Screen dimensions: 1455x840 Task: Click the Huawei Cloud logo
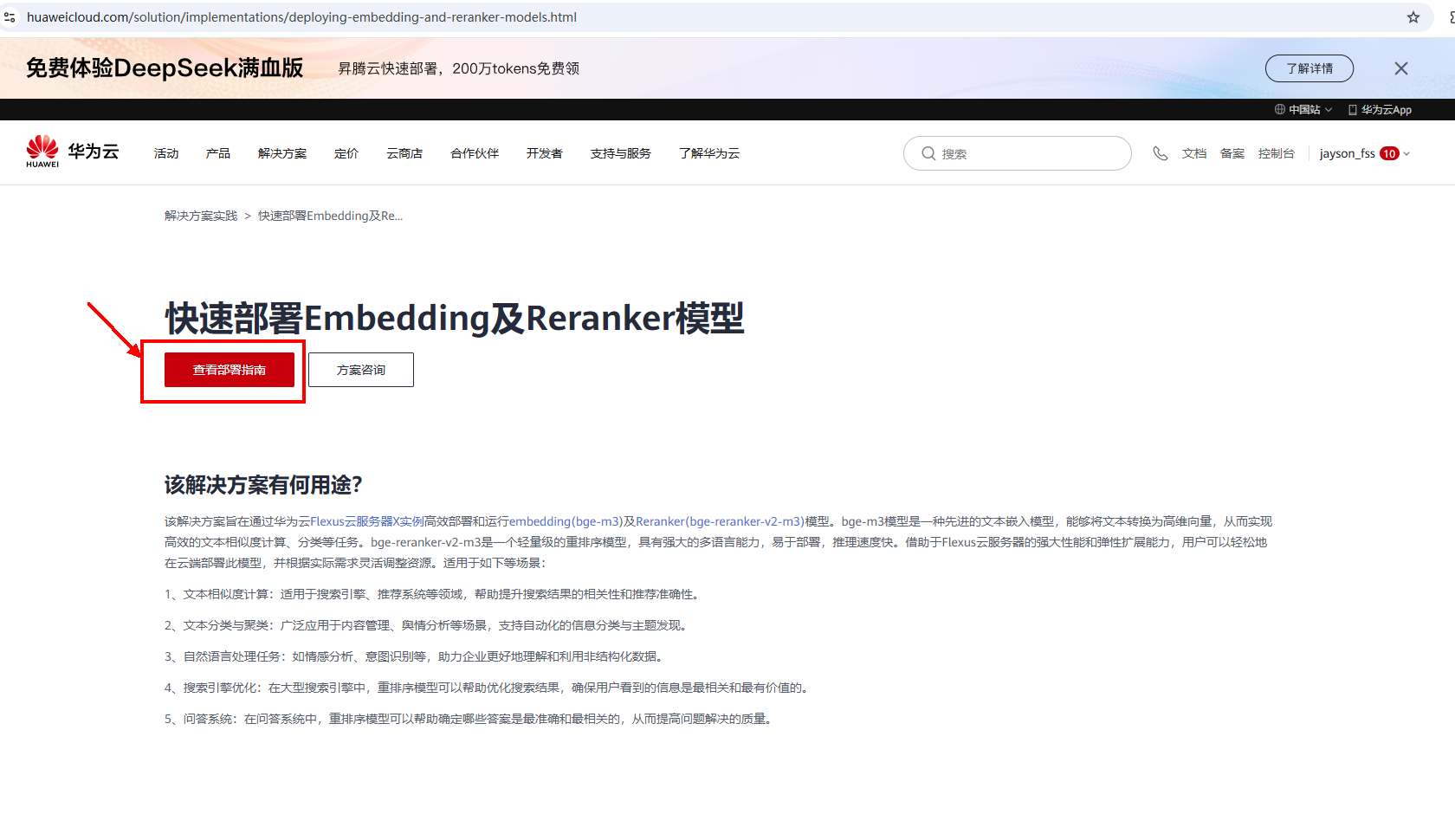[73, 152]
